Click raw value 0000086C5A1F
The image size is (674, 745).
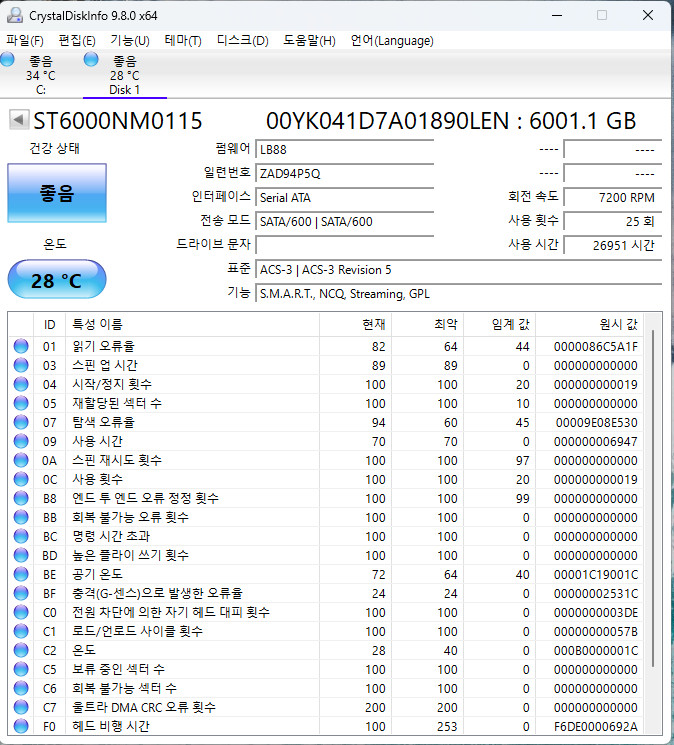tap(596, 346)
